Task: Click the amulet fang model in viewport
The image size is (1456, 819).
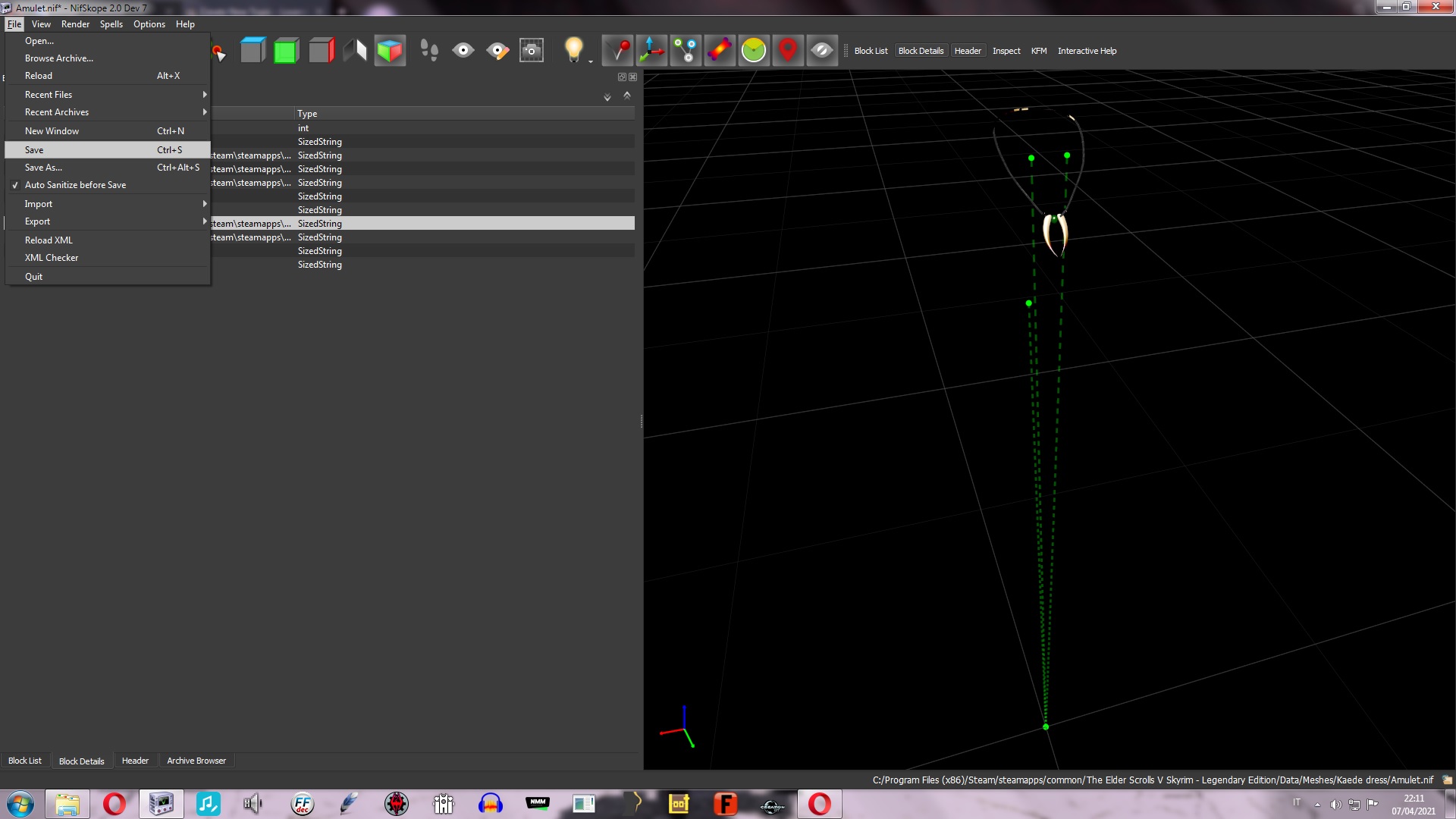Action: coord(1055,234)
